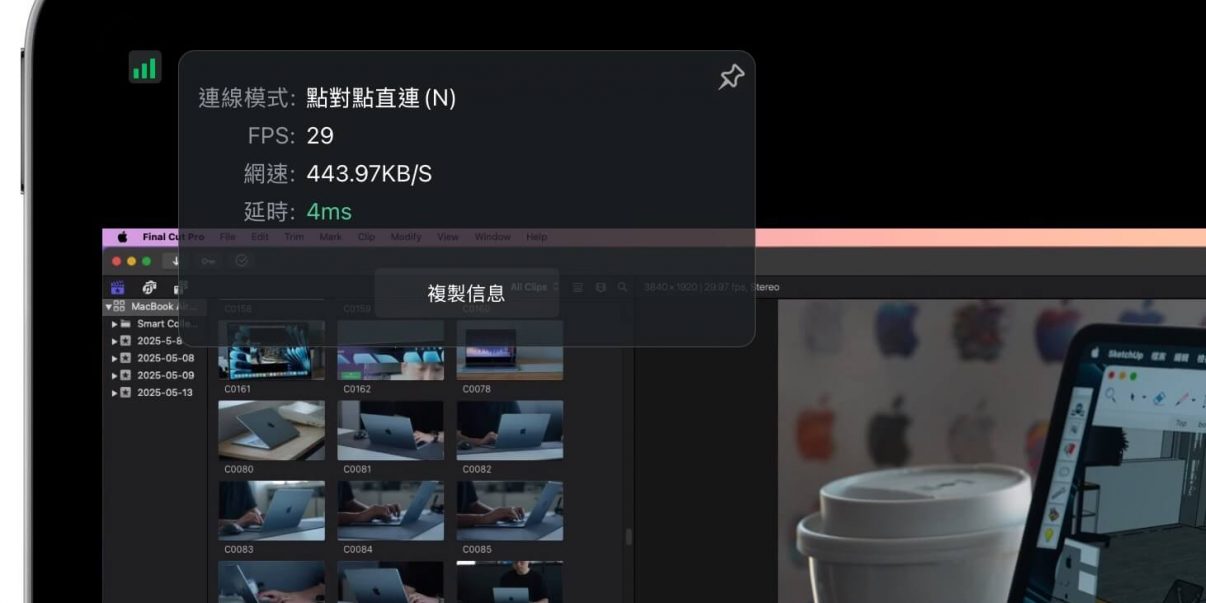Select clip thumbnail C0080
Screen dimensions: 1206x603
271,431
